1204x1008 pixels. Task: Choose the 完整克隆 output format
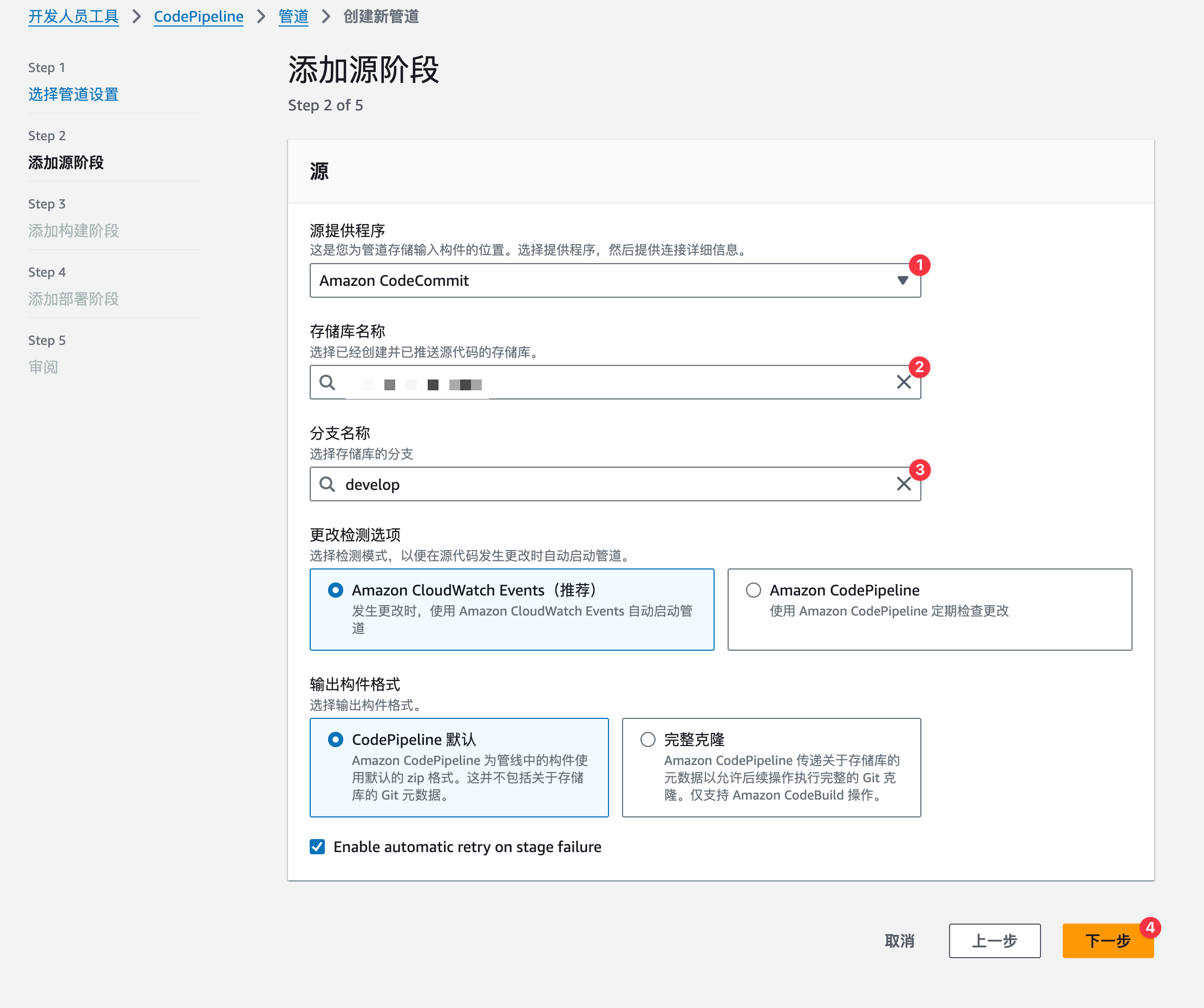648,739
